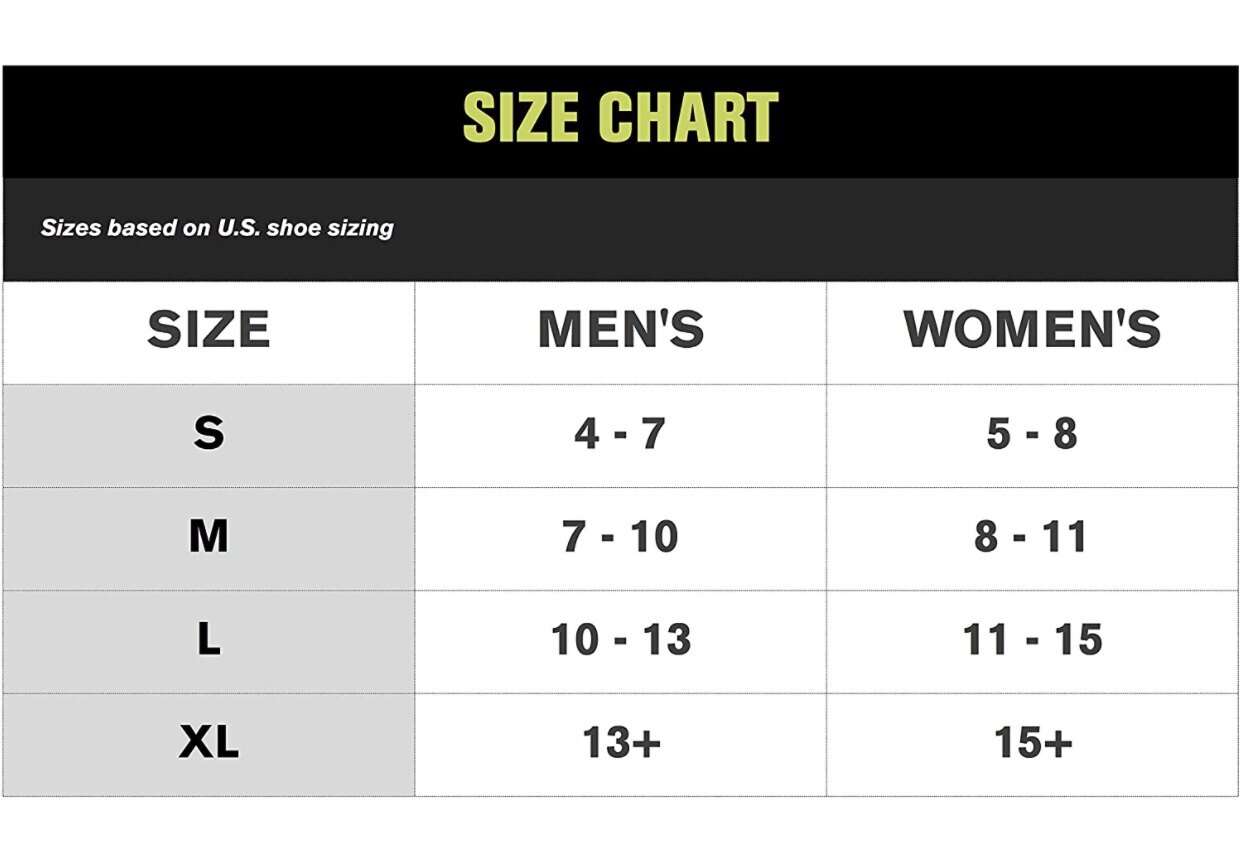Click women's 11 - 15 range
This screenshot has width=1242, height=850.
(1032, 640)
